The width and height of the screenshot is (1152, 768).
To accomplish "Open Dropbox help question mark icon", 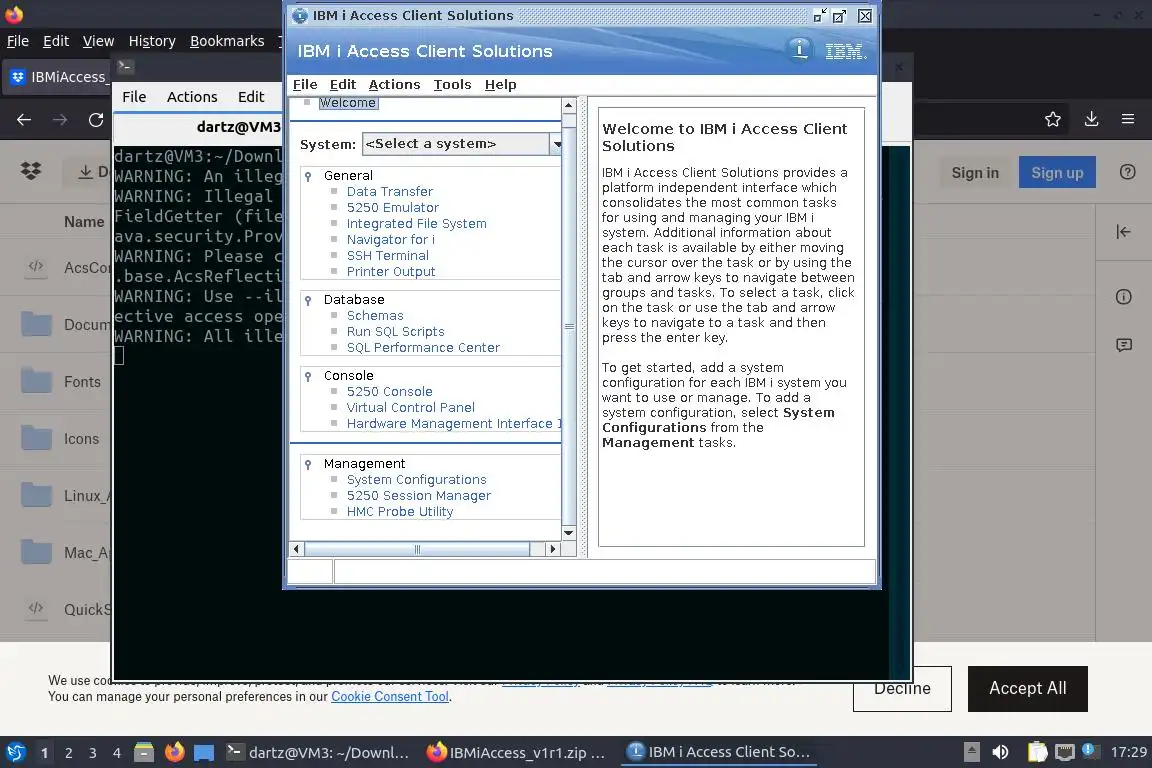I will point(1127,172).
